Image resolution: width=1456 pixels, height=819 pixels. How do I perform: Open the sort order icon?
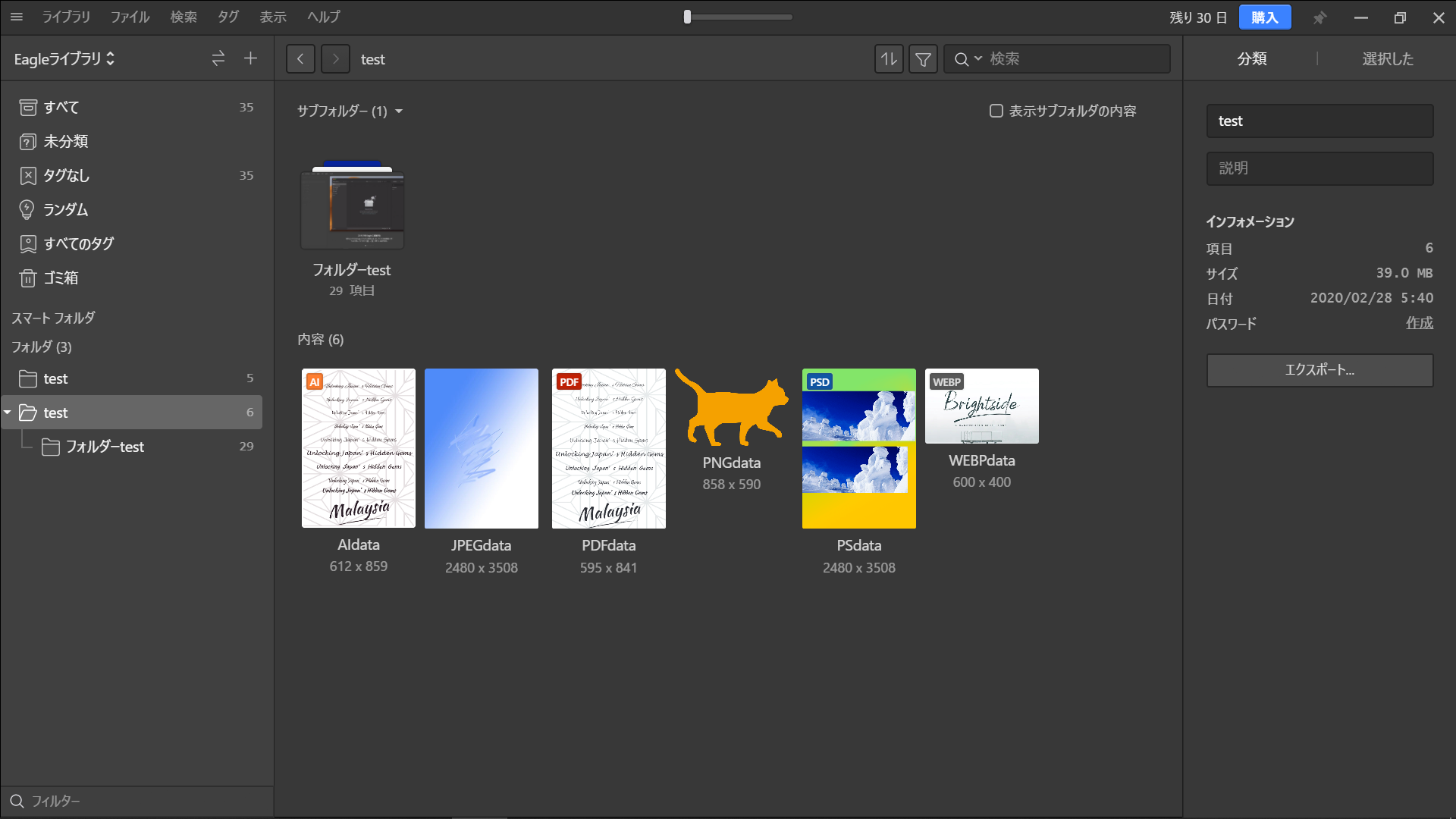coord(889,58)
